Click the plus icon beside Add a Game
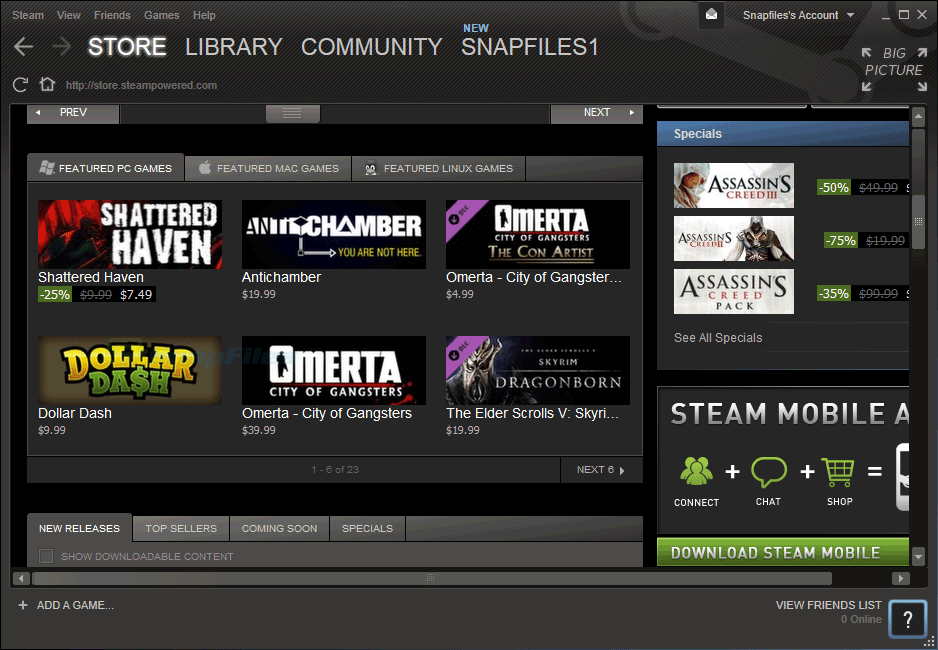This screenshot has height=650, width=938. [23, 605]
